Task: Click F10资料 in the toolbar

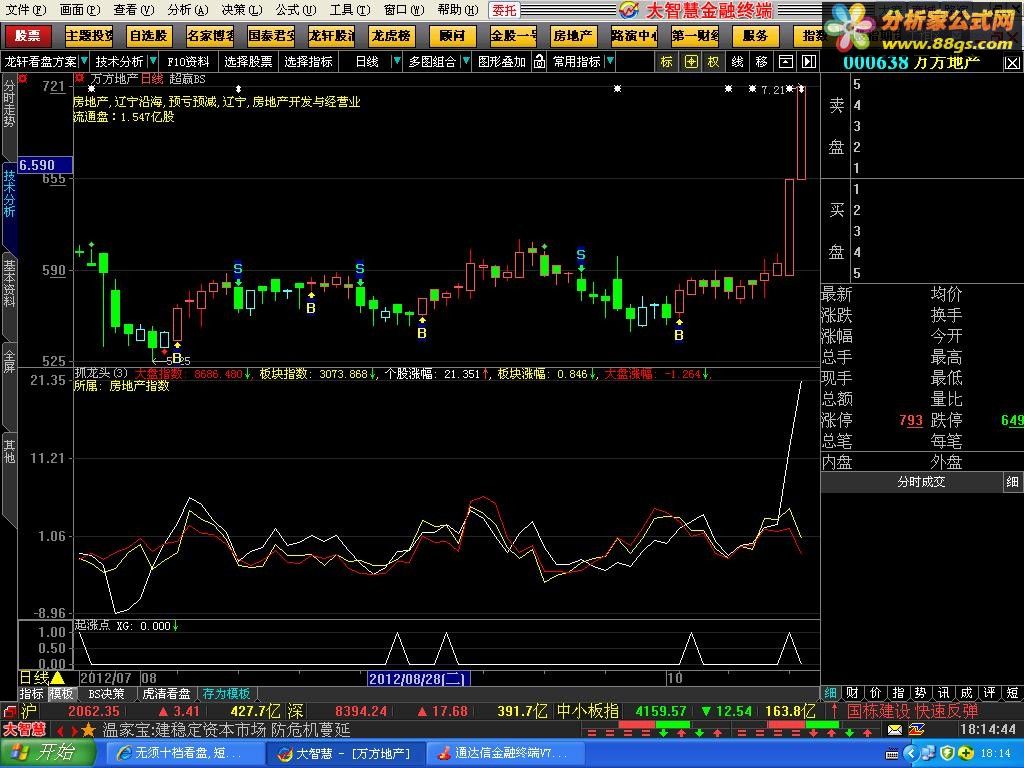Action: pyautogui.click(x=188, y=61)
